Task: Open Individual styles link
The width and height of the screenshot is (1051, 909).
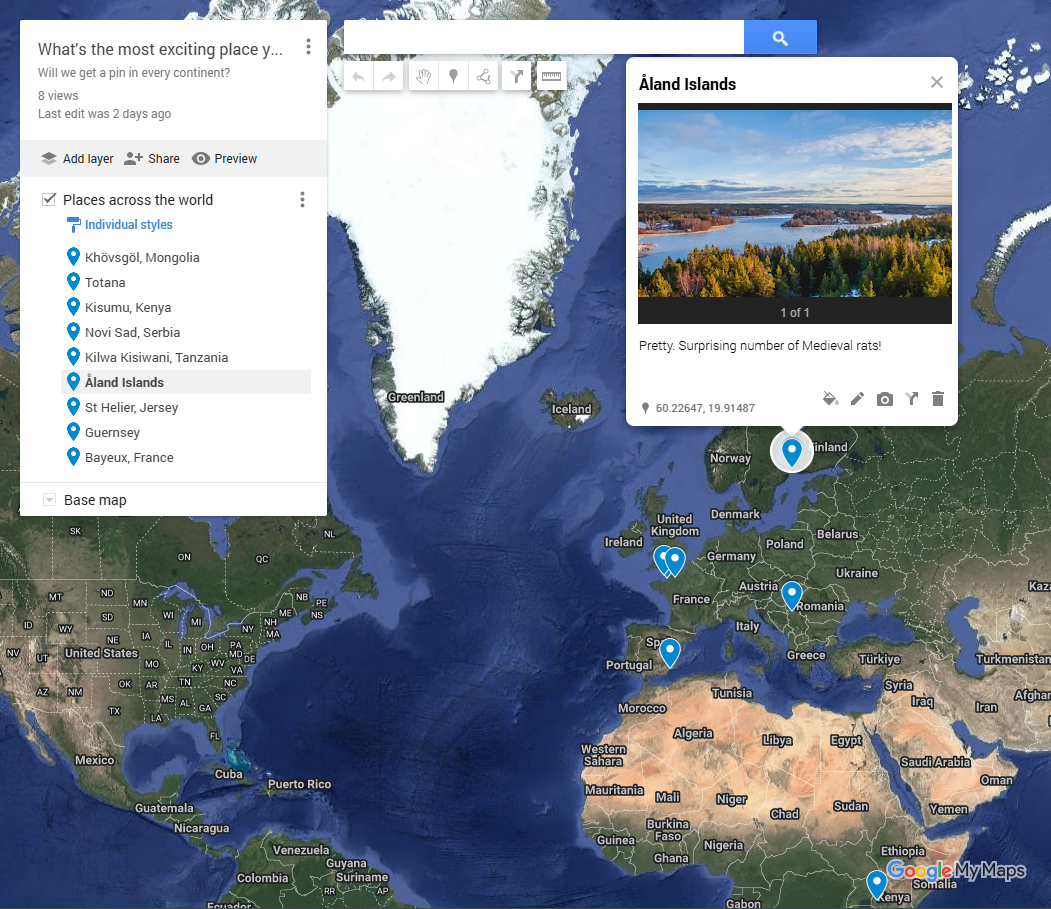Action: pyautogui.click(x=128, y=225)
